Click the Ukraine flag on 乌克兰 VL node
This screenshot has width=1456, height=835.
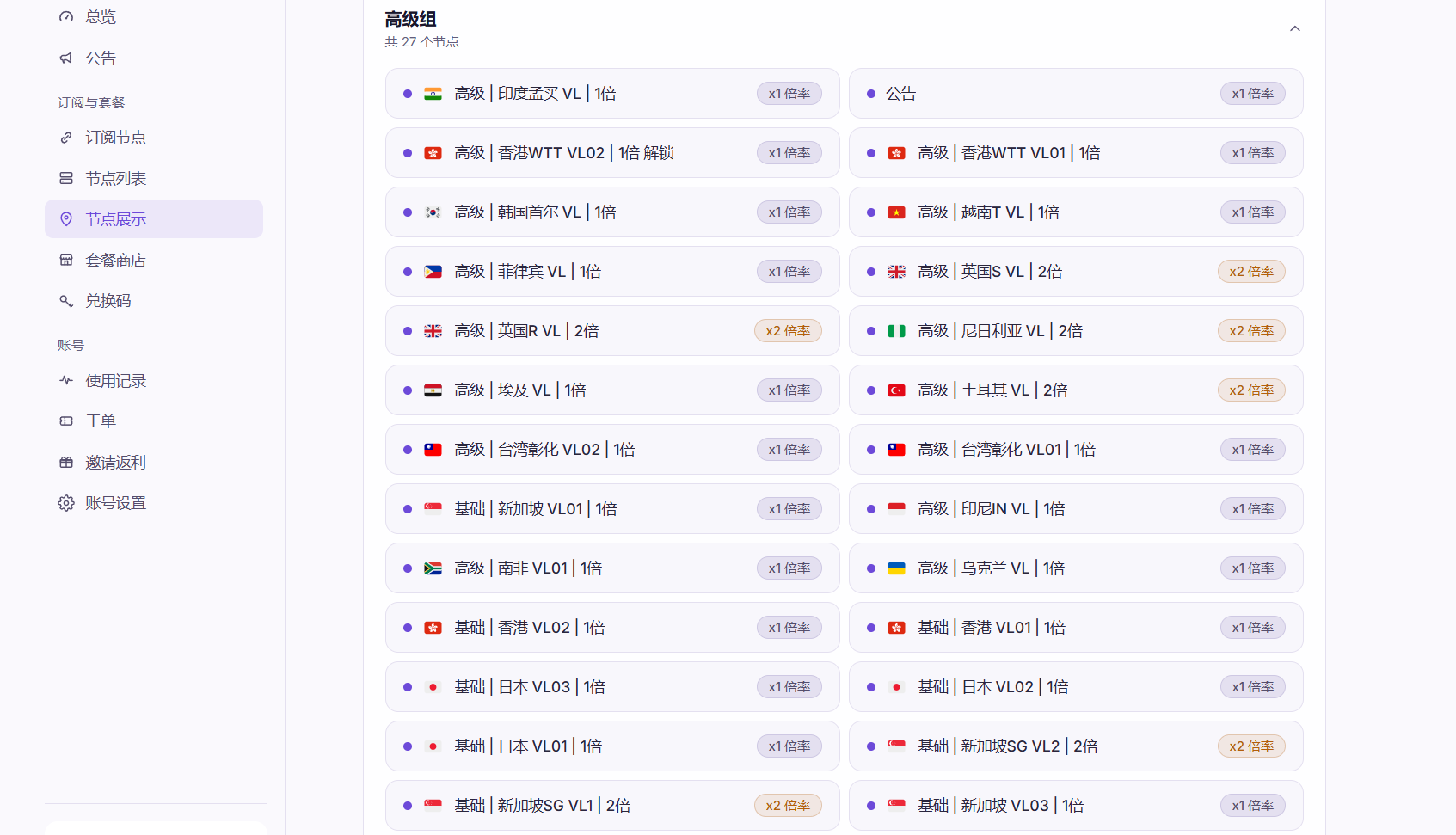897,568
